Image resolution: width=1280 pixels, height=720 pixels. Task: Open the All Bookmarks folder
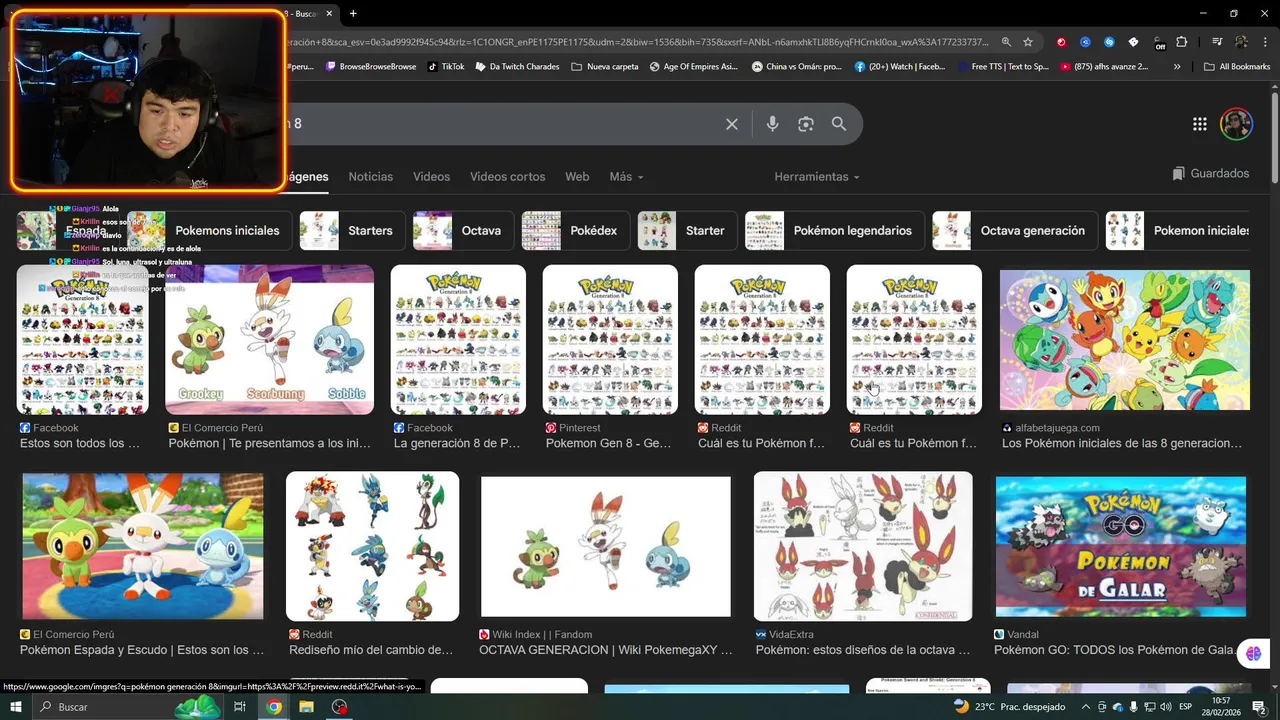[x=1237, y=67]
